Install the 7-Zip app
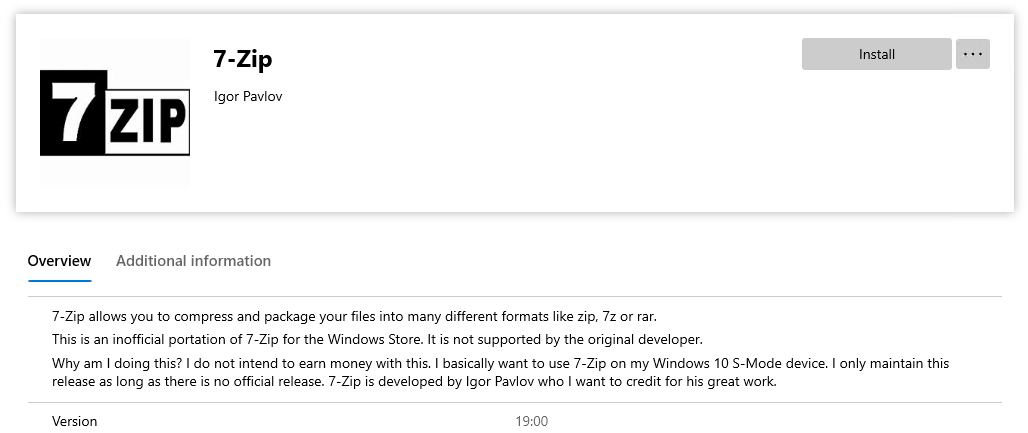Image resolution: width=1028 pixels, height=433 pixels. pos(877,54)
